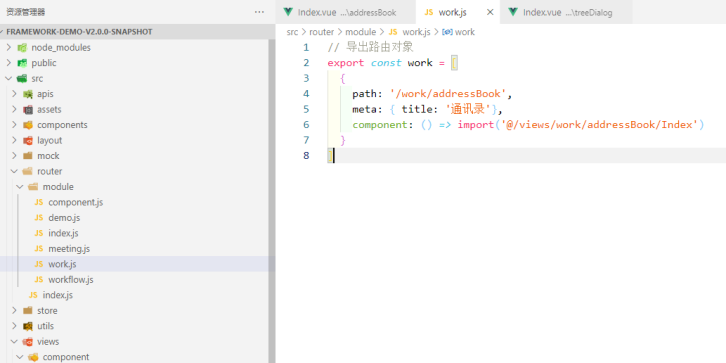Select work.js in the file tree
This screenshot has width=726, height=363.
62,264
